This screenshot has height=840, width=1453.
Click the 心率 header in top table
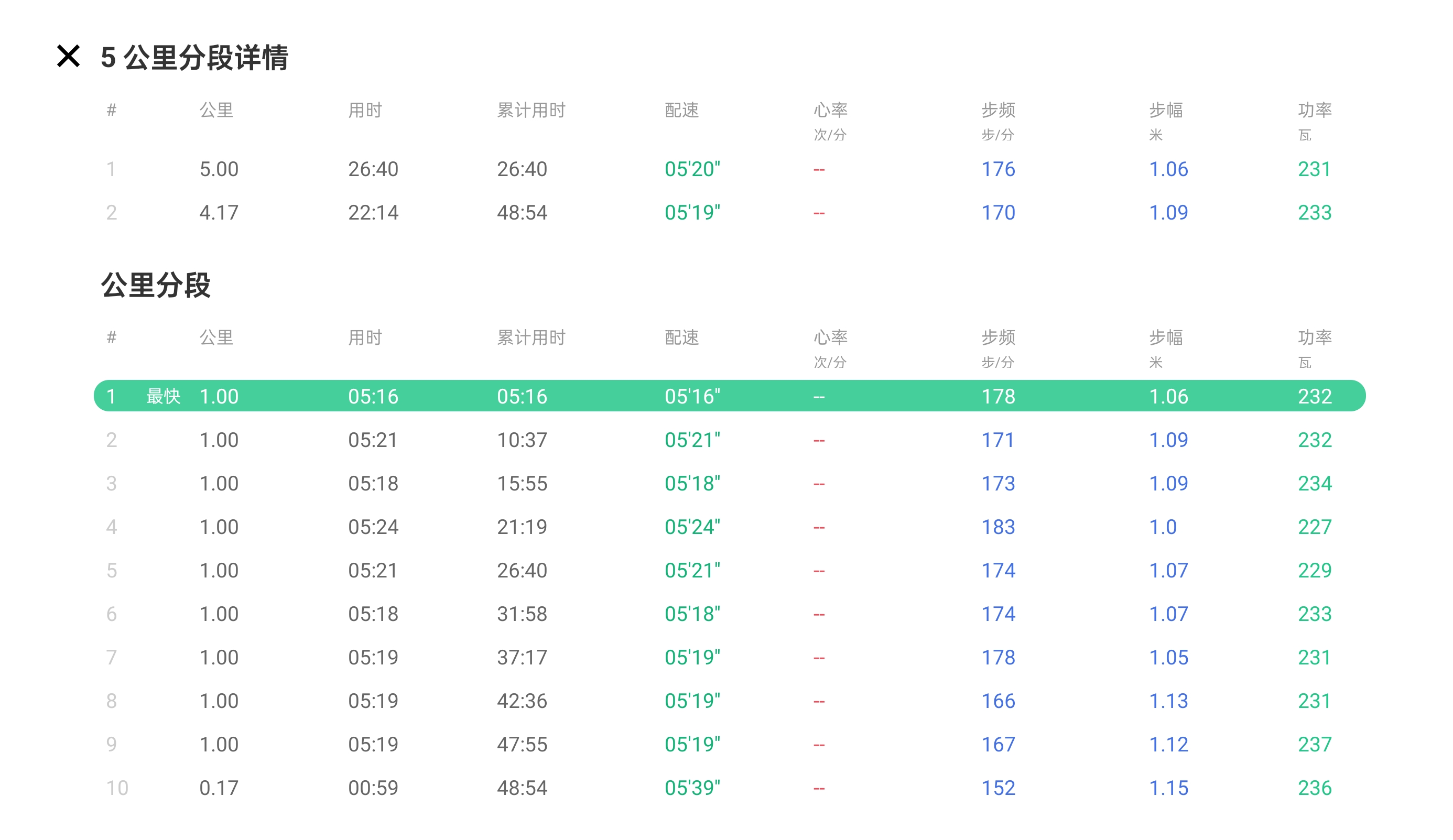click(830, 110)
